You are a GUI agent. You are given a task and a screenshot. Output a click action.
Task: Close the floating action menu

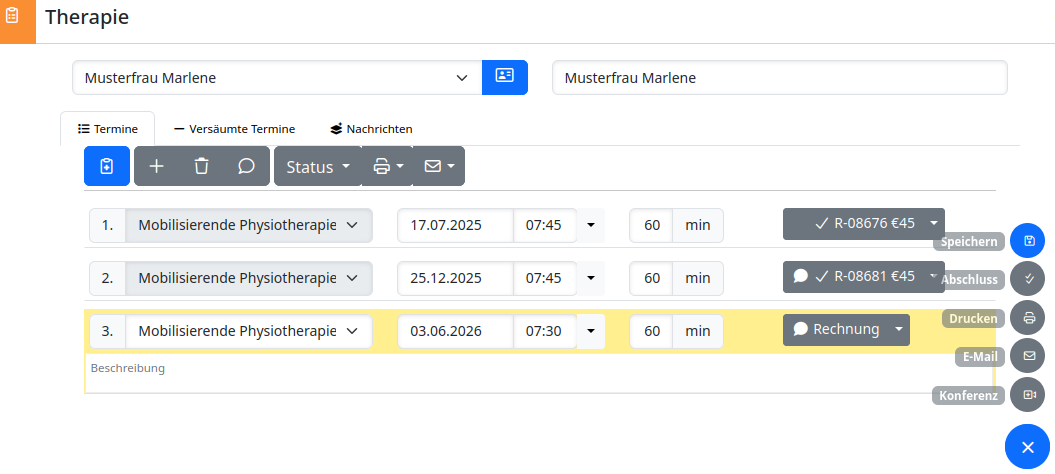pyautogui.click(x=1027, y=446)
